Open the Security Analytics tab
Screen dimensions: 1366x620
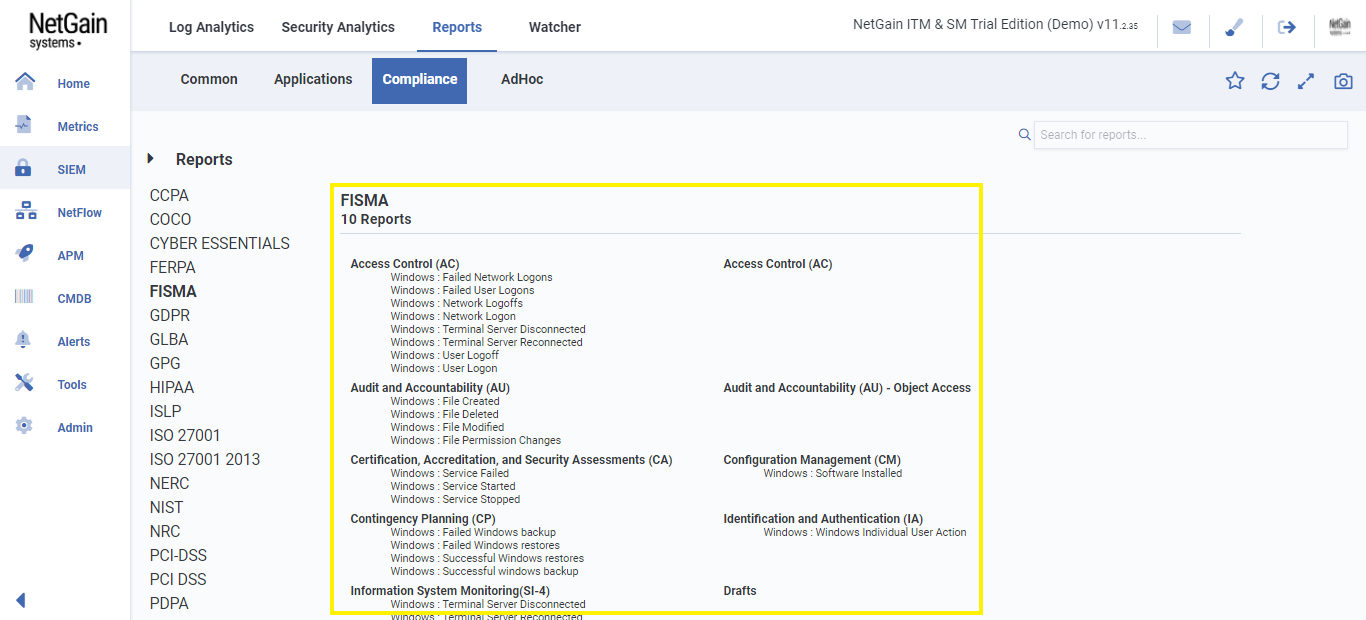(x=338, y=27)
